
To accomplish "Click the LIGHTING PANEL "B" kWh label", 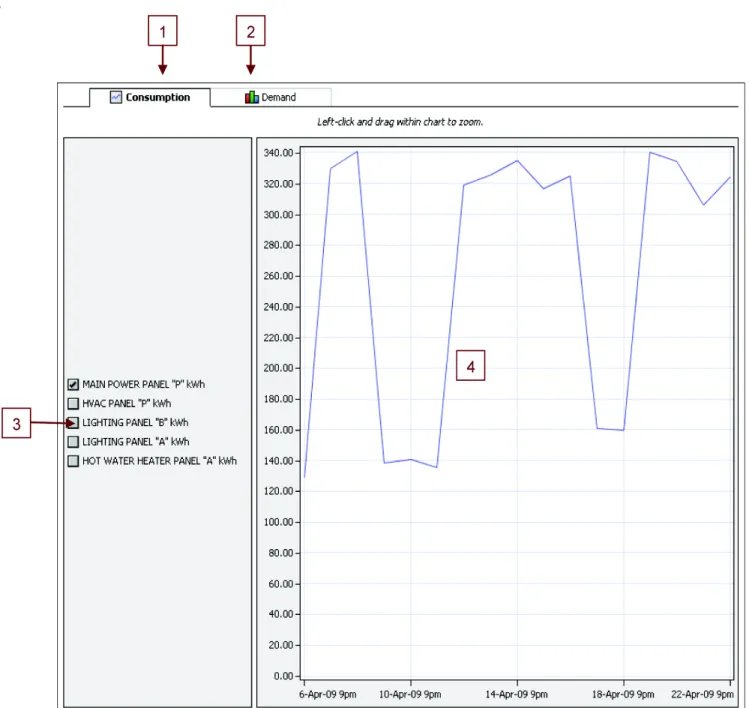I will pos(135,423).
